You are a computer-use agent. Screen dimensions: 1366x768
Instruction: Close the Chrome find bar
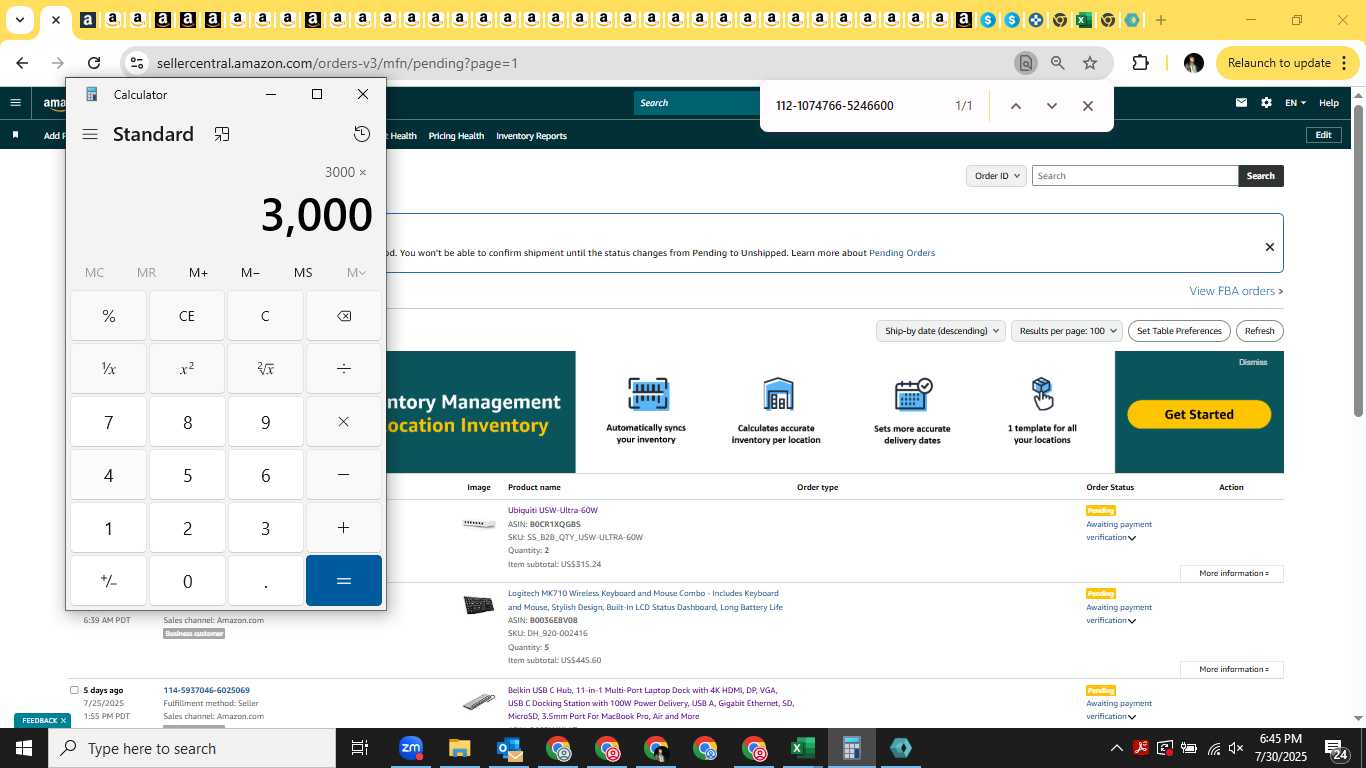(1088, 106)
